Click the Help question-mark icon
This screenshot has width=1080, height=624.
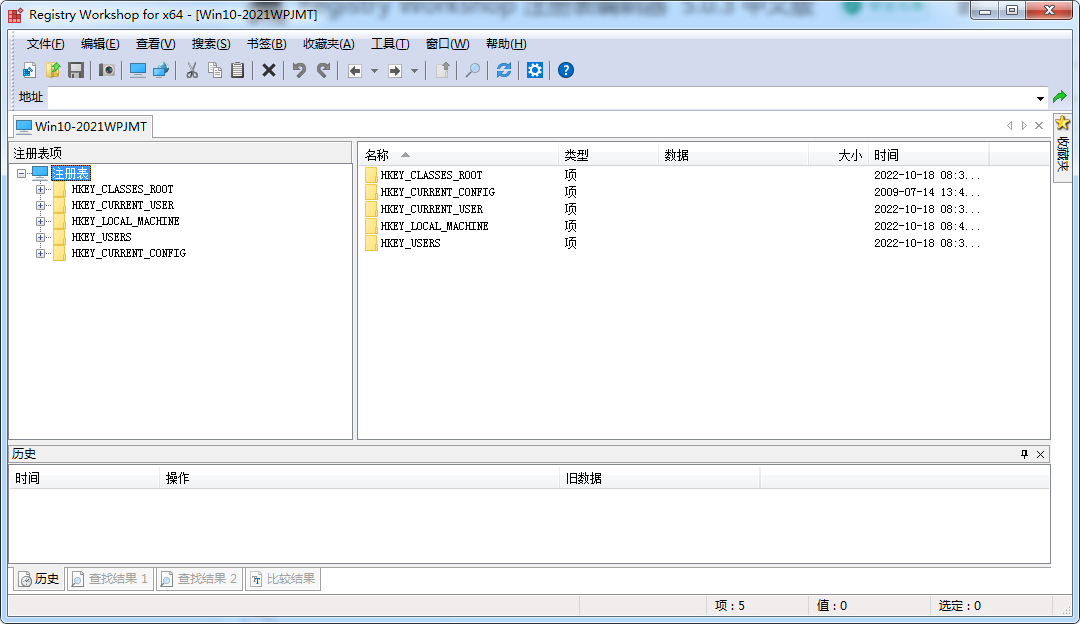point(565,70)
